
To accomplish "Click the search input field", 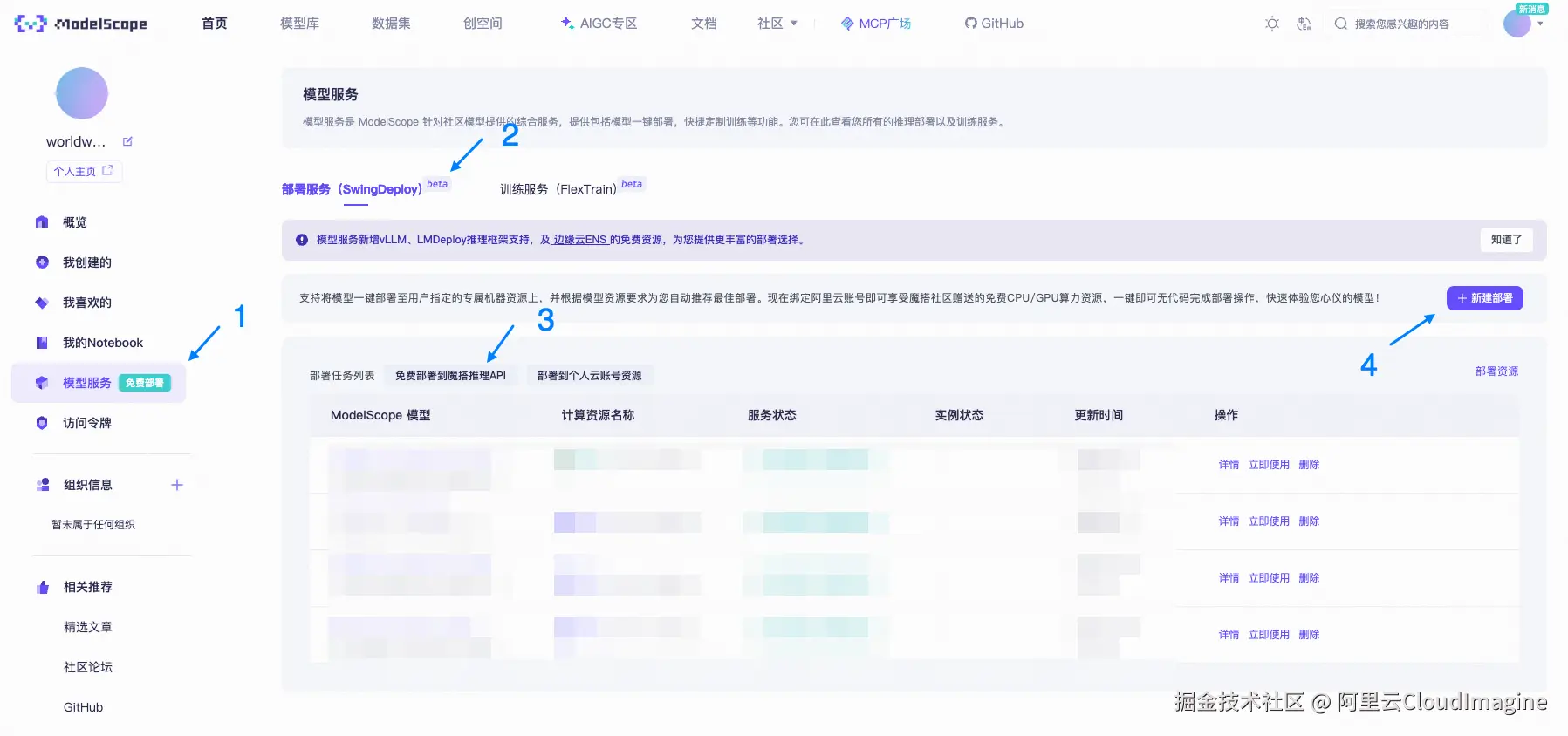I will [1409, 24].
